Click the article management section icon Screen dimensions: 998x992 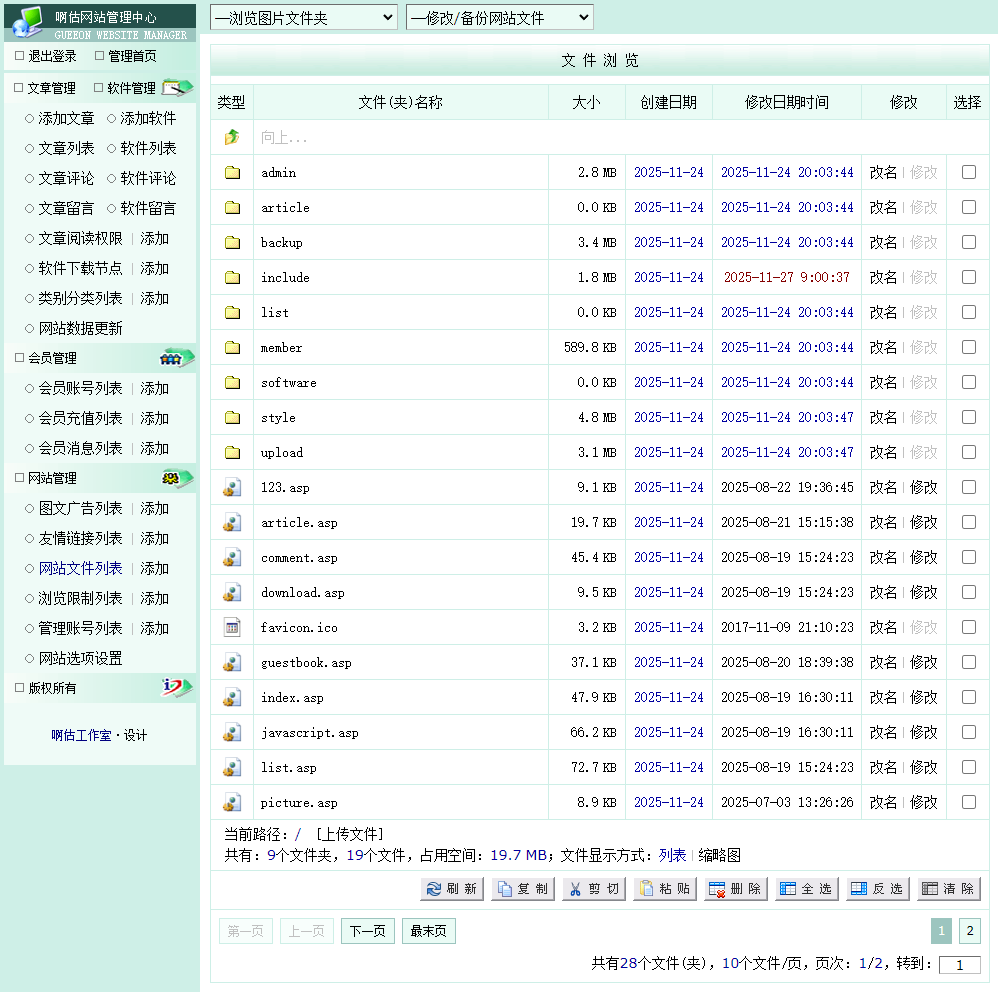click(177, 88)
